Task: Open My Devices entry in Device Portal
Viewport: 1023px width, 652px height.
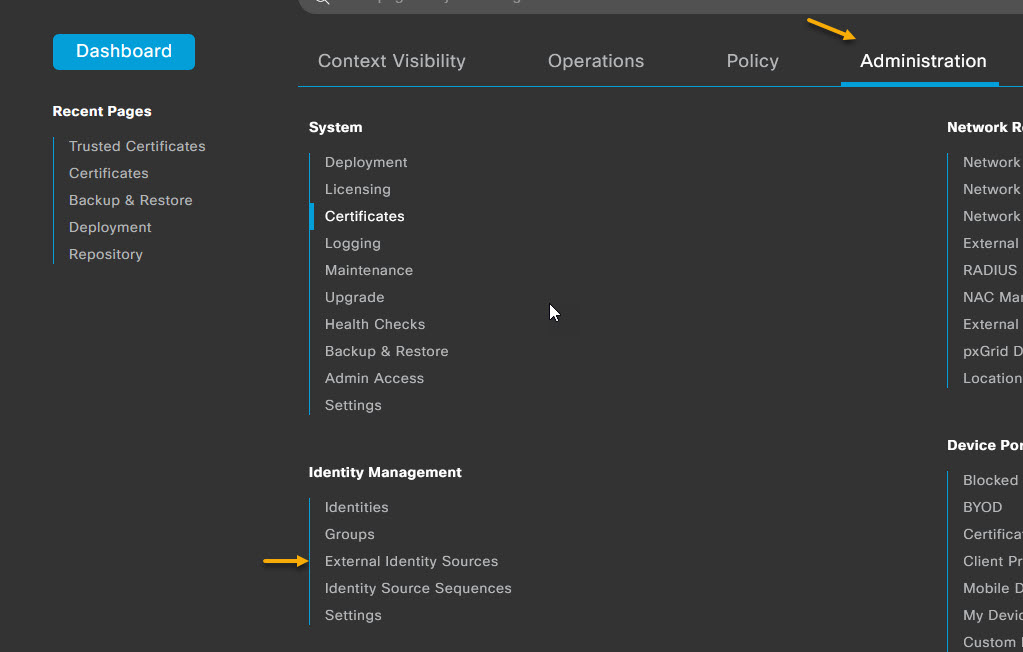Action: [x=992, y=615]
